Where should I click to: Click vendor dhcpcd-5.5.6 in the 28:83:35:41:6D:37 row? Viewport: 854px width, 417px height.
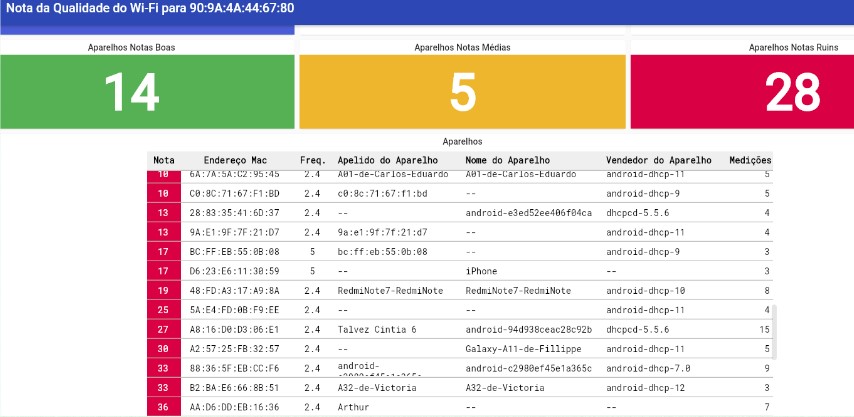pyautogui.click(x=638, y=213)
